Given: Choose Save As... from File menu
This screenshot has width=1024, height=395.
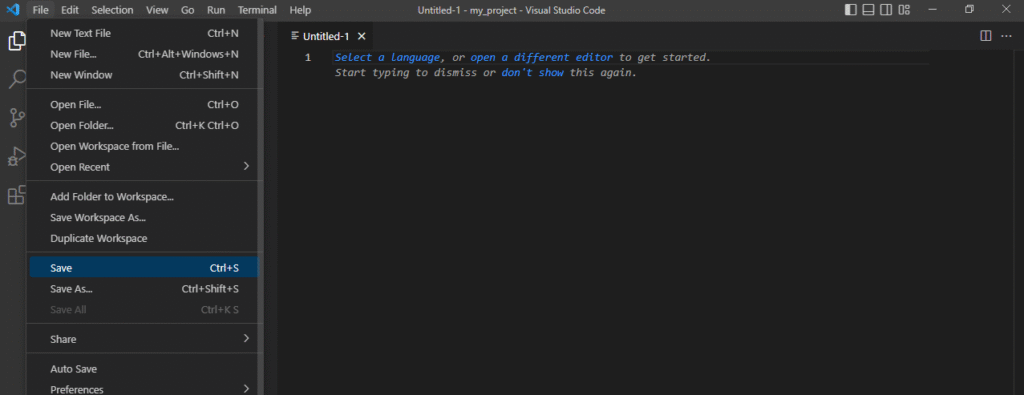Looking at the screenshot, I should pos(144,289).
